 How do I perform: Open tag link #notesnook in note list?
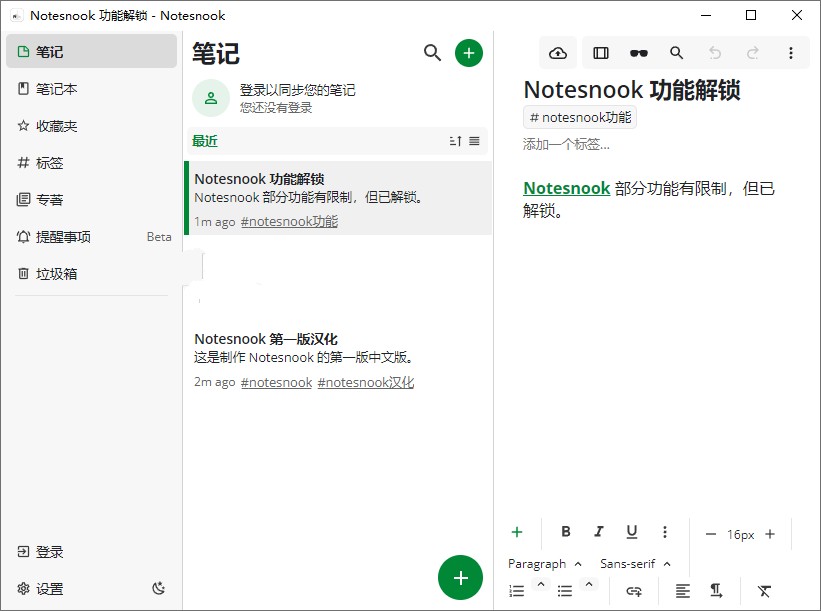(x=276, y=382)
